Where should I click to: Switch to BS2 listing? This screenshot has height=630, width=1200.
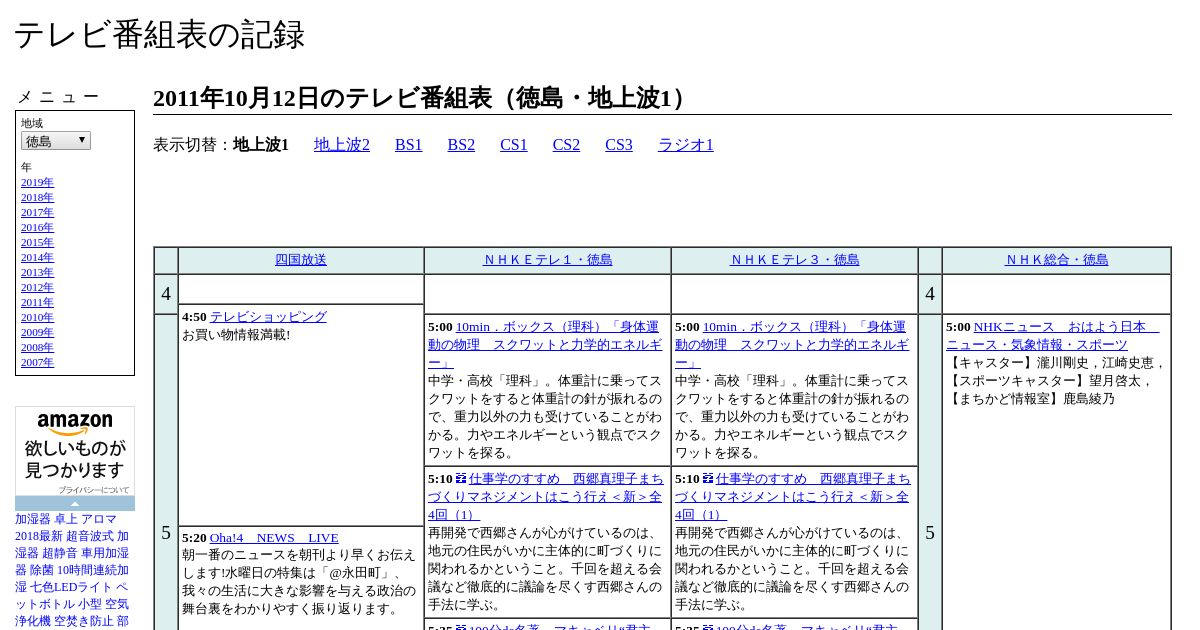(461, 145)
